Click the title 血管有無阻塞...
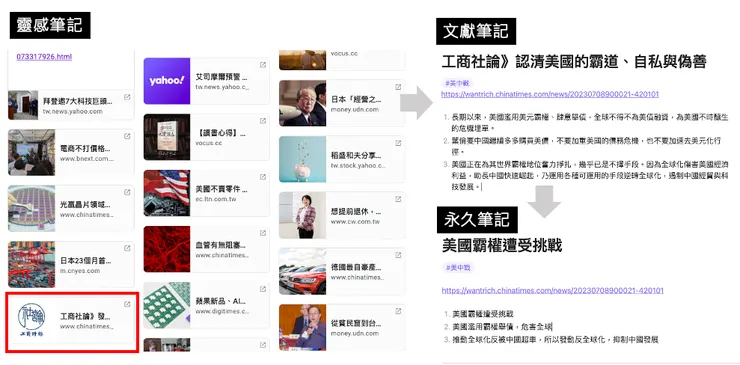This screenshot has height=365, width=740. (221, 245)
